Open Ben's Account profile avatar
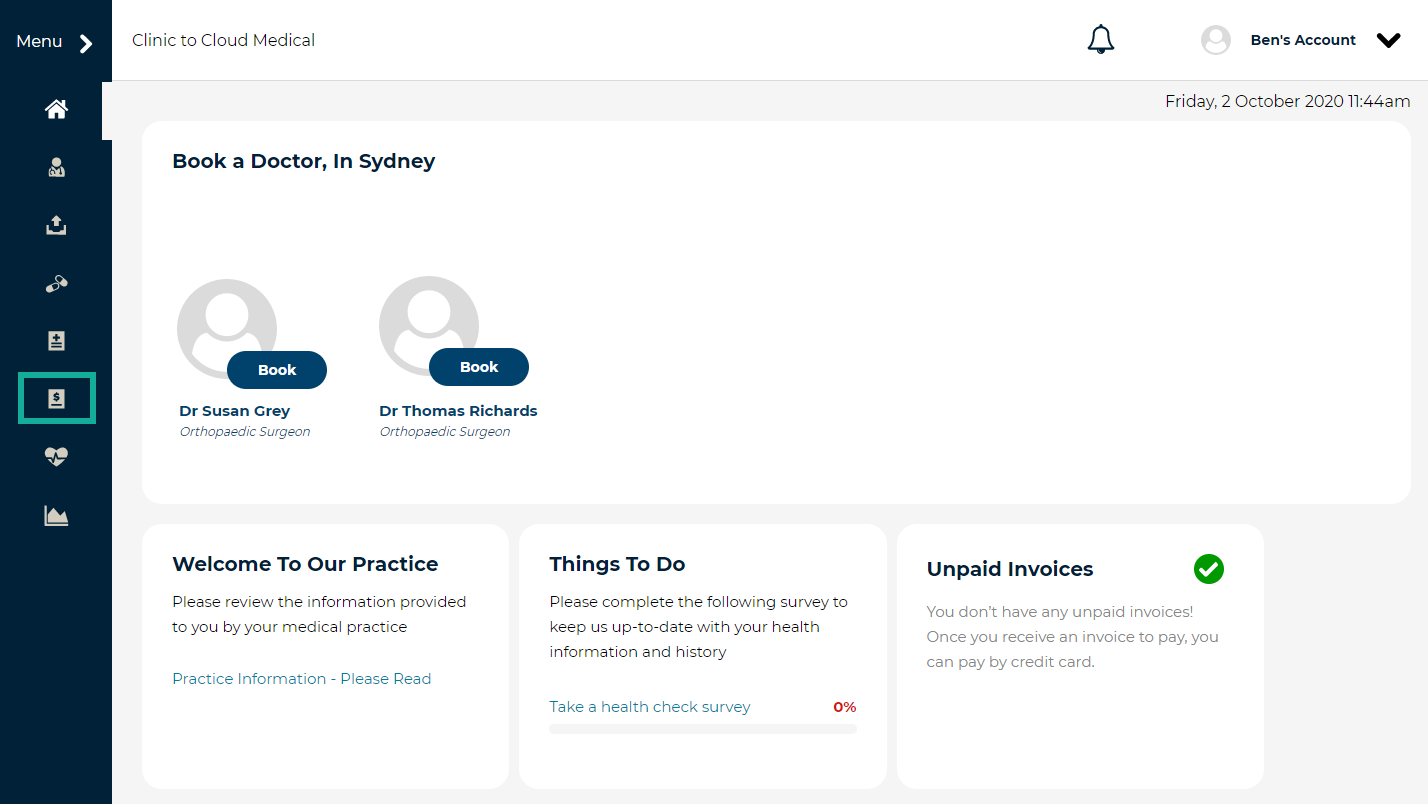Screen dimensions: 1428x804 point(1216,39)
